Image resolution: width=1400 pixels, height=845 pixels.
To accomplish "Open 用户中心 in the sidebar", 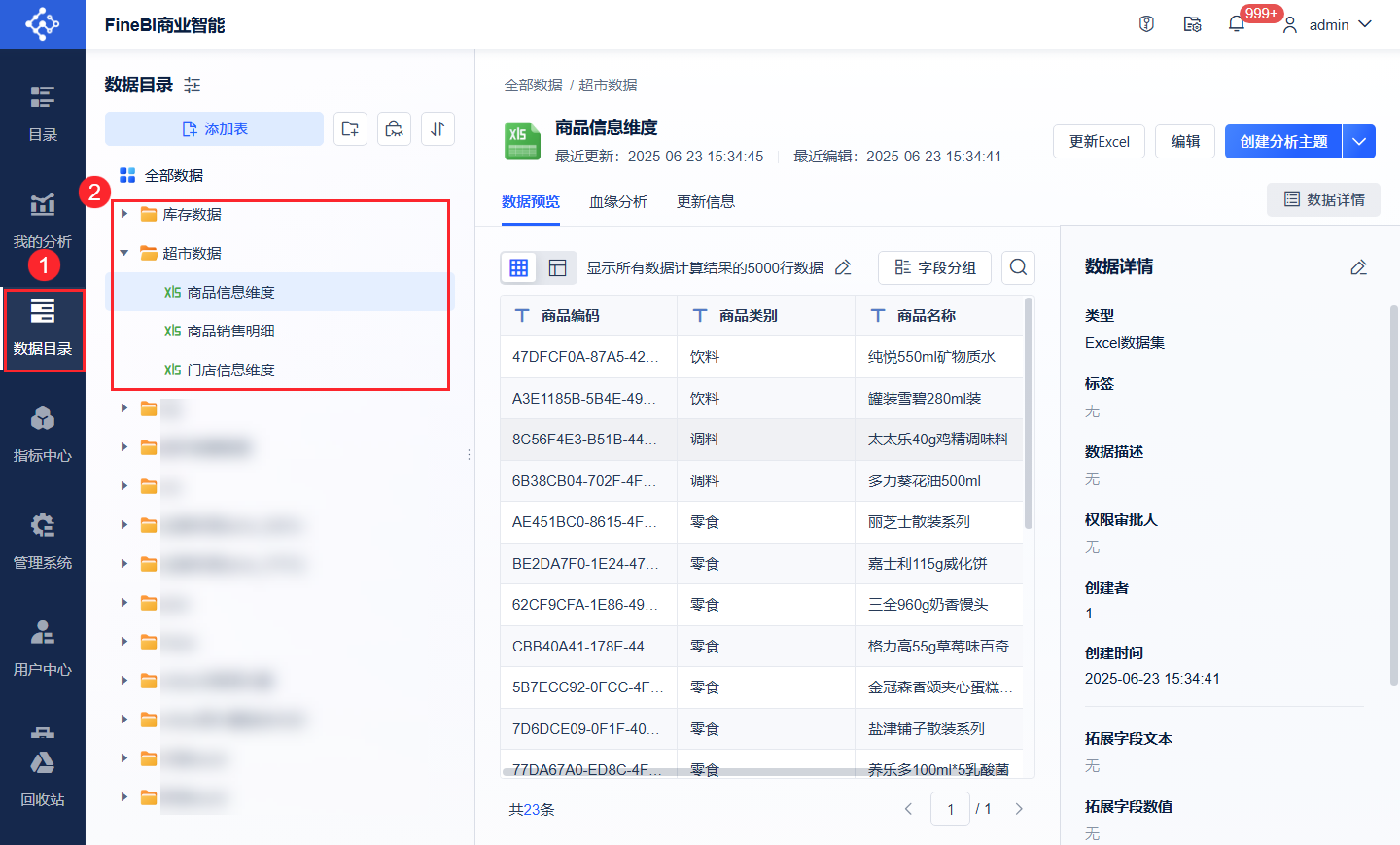I will tap(43, 649).
